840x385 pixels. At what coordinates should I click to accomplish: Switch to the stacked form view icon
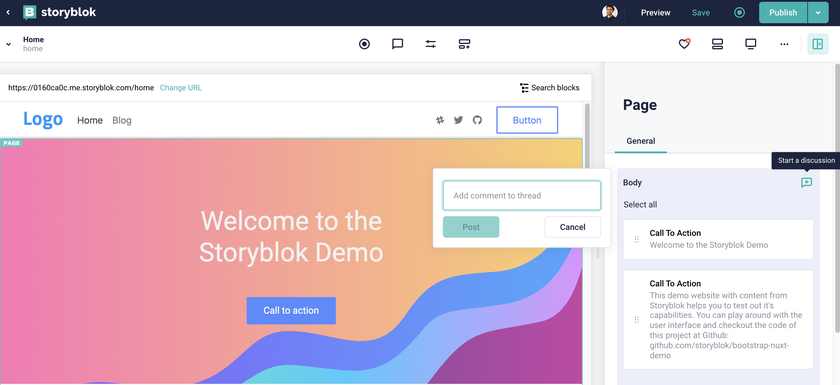click(717, 44)
